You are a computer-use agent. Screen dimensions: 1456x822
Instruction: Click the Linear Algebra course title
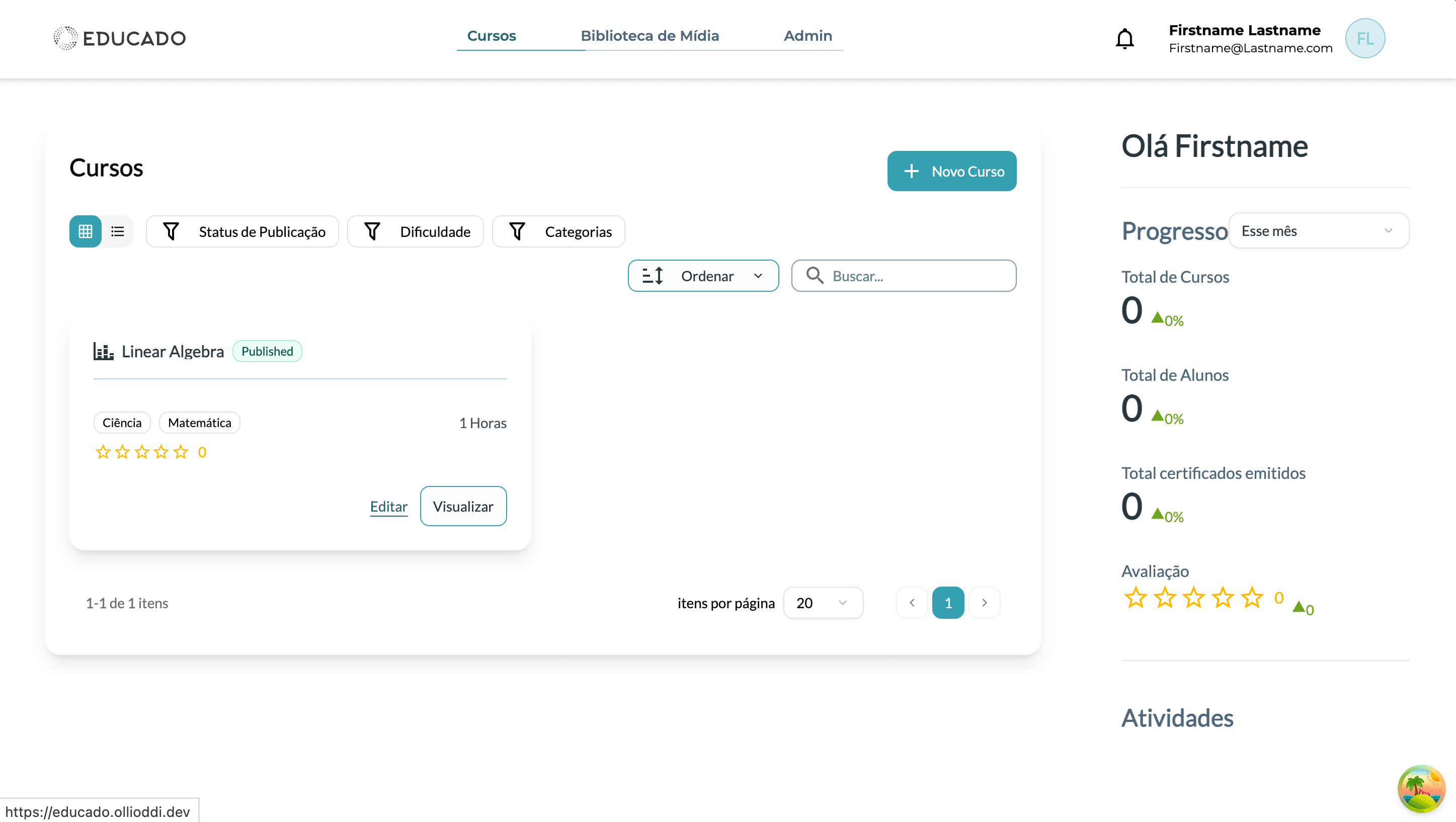click(x=173, y=351)
